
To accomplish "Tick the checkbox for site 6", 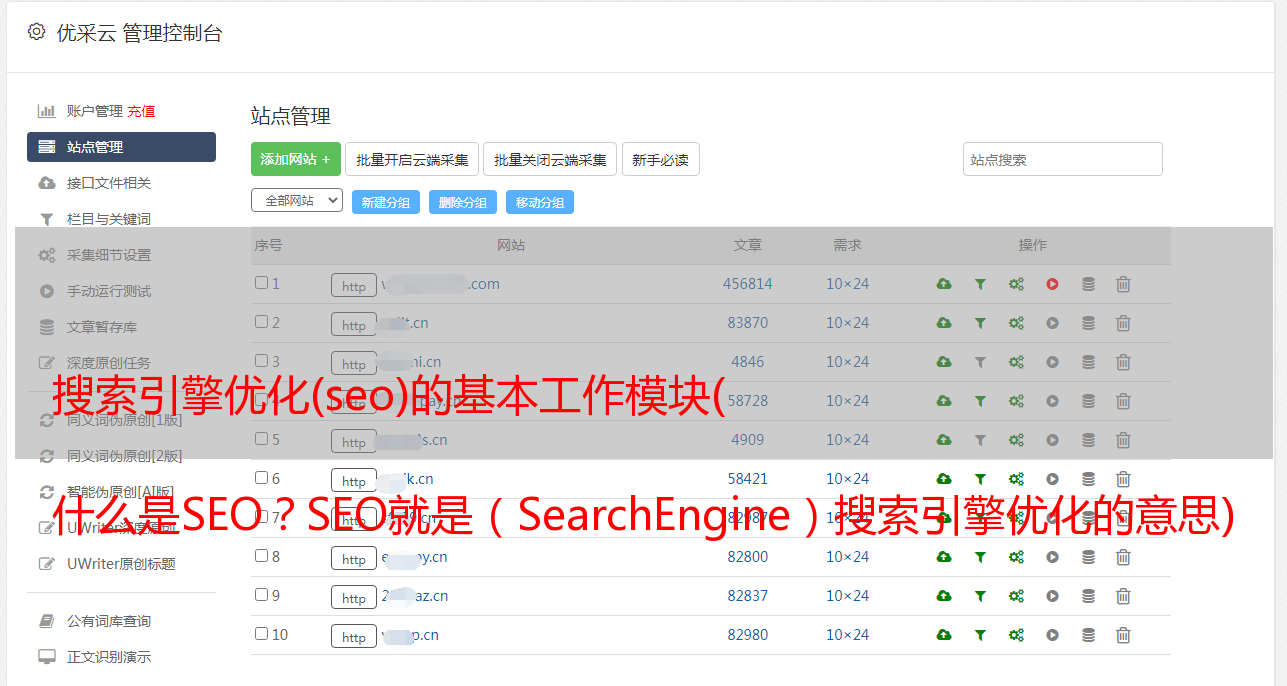I will point(261,478).
